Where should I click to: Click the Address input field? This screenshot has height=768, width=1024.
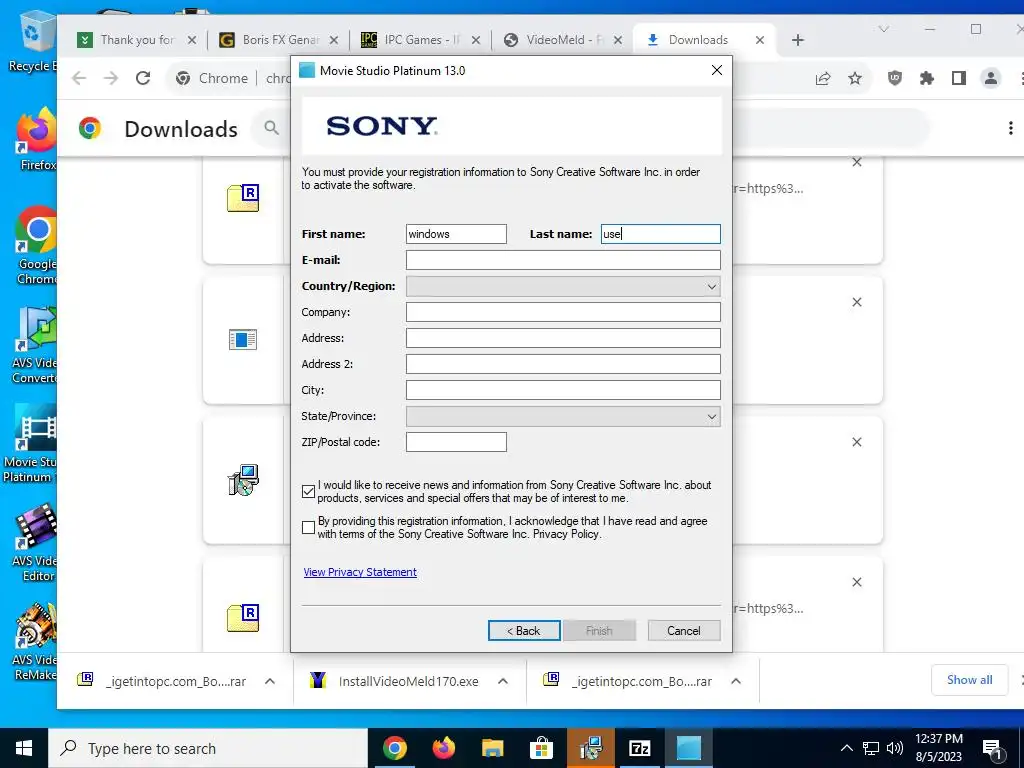pos(563,338)
